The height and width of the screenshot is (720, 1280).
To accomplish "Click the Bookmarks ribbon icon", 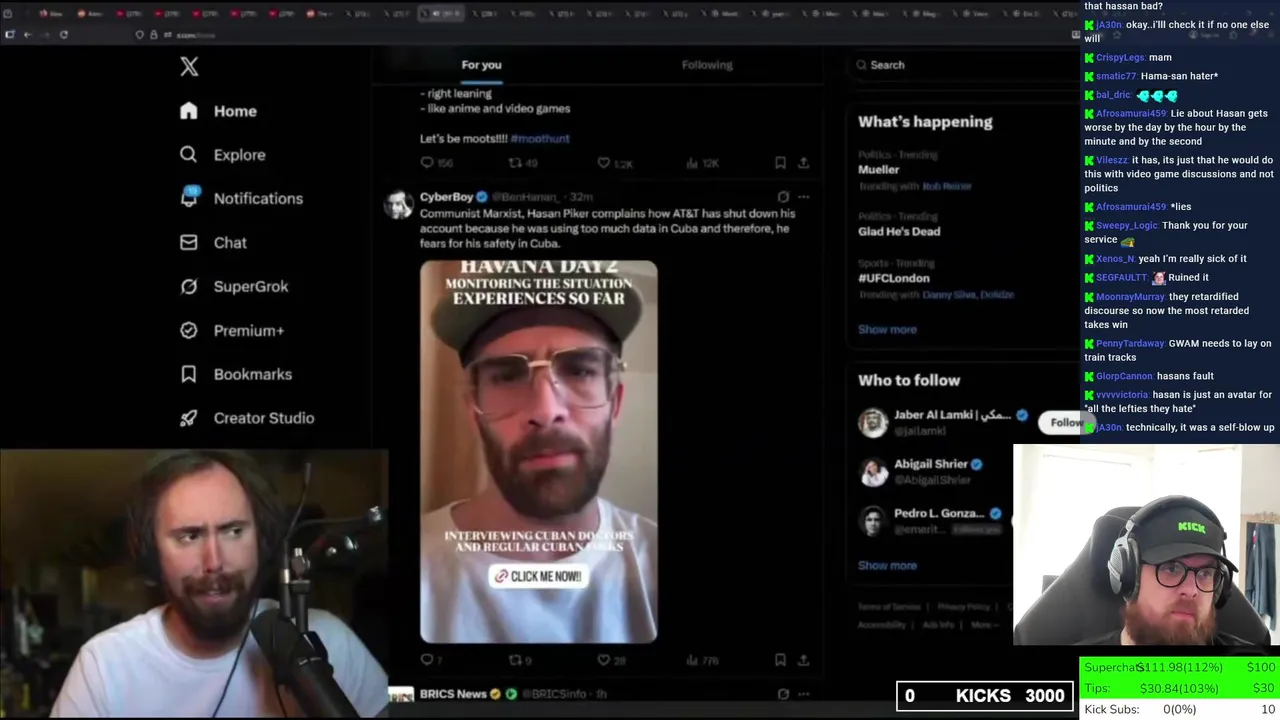I will click(189, 374).
